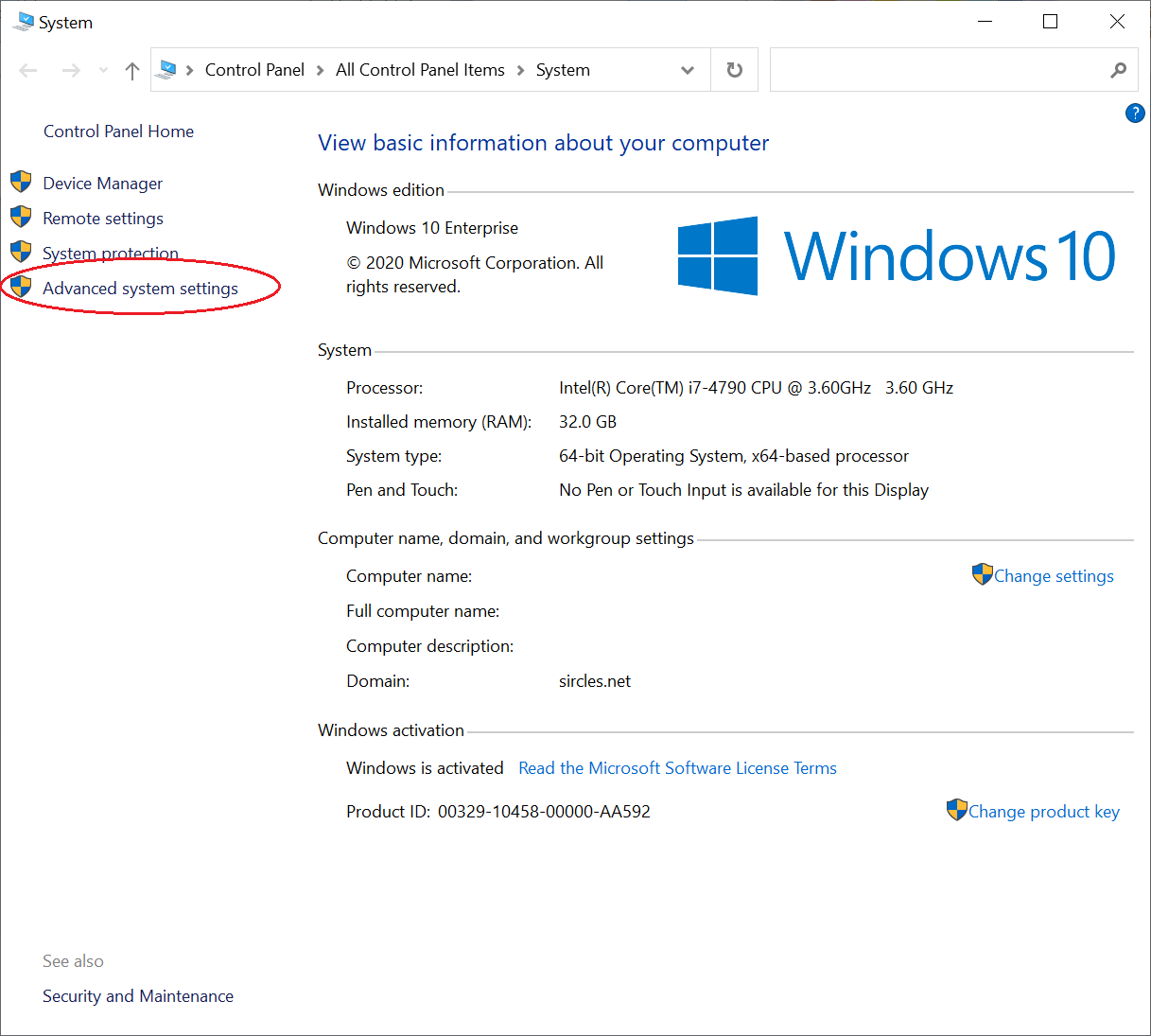This screenshot has height=1036, width=1151.
Task: Open Control Panel Home
Action: (x=118, y=132)
